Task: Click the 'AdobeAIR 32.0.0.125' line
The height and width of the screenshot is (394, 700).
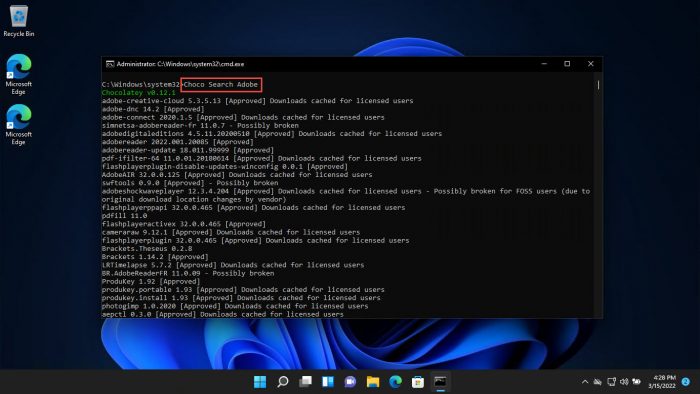Action: click(237, 175)
